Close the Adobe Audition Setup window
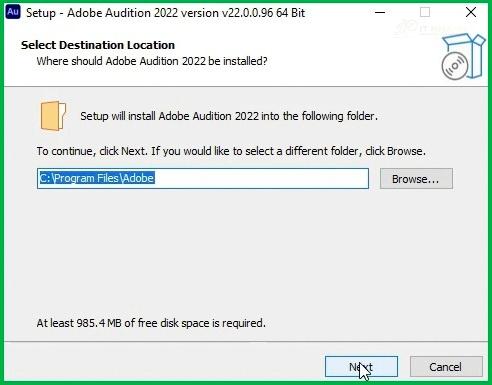Viewport: 492px width, 385px height. pyautogui.click(x=471, y=13)
